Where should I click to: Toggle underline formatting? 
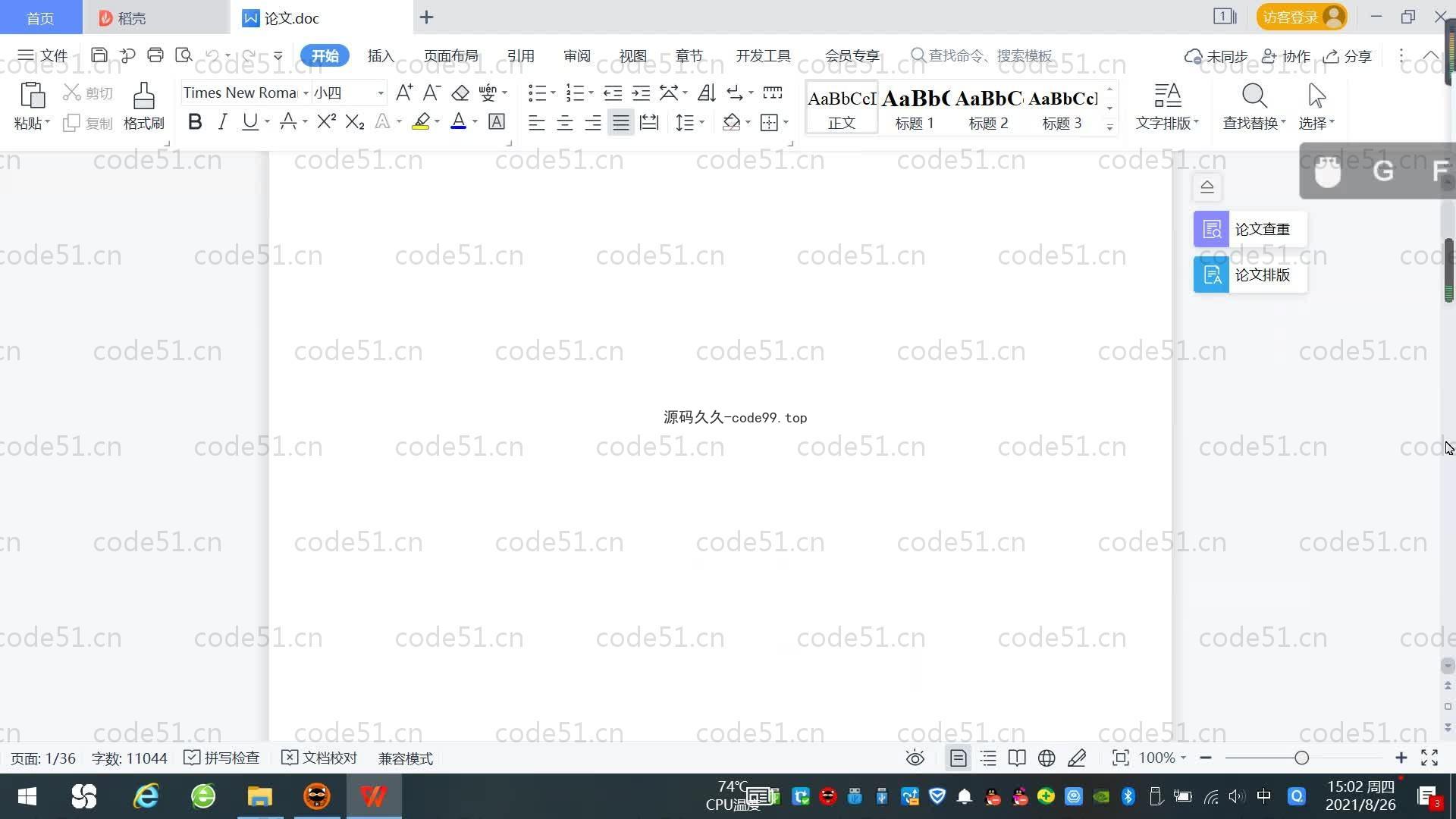coord(249,121)
